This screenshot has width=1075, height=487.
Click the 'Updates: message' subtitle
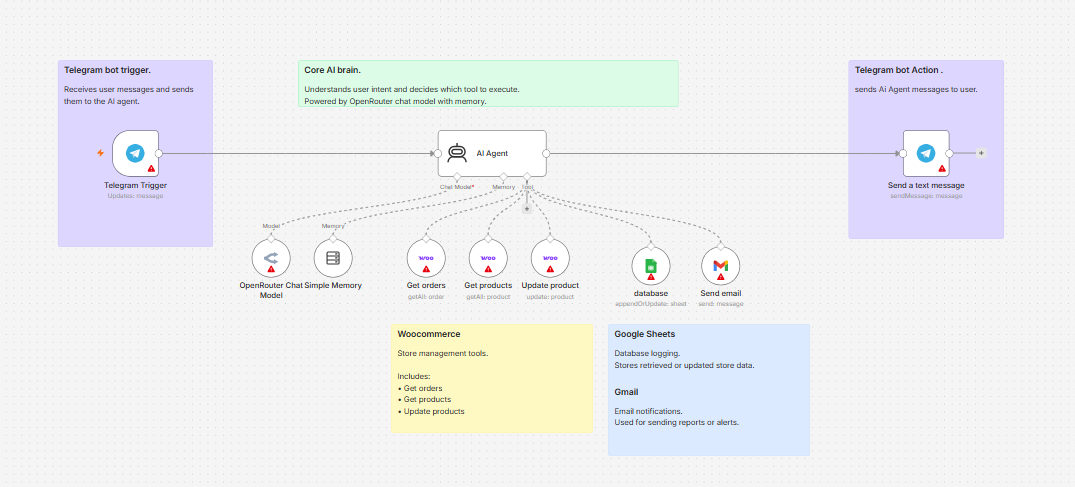point(136,195)
